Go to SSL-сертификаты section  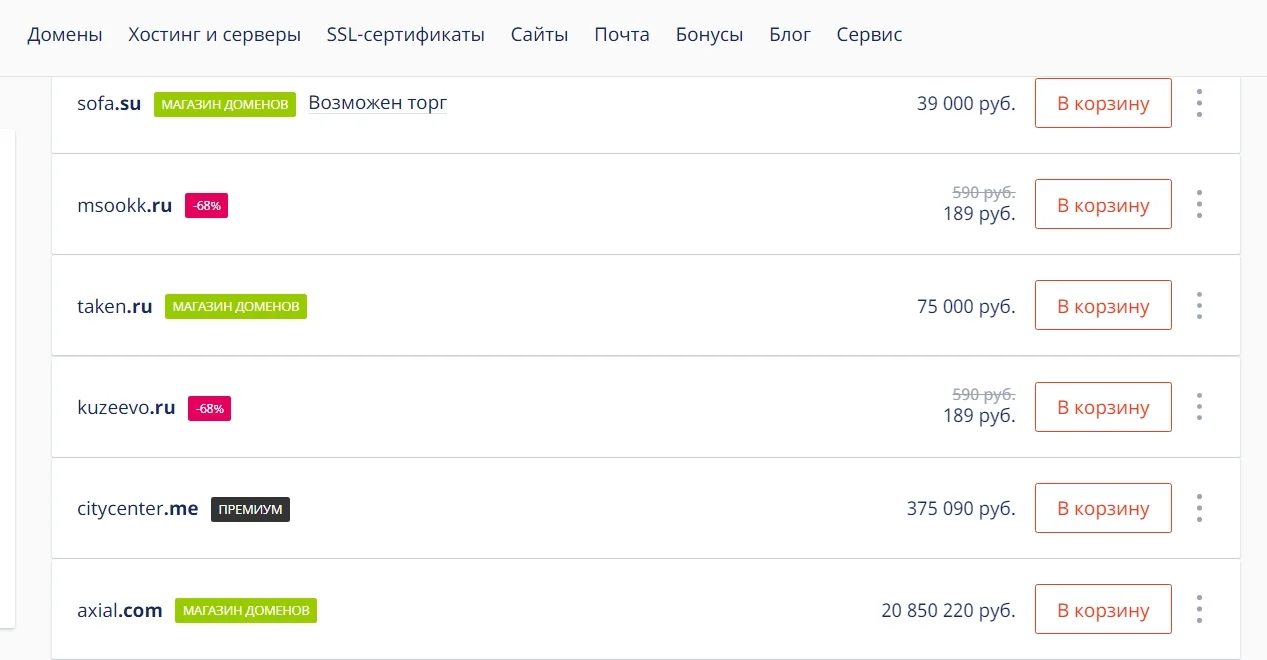[x=405, y=35]
